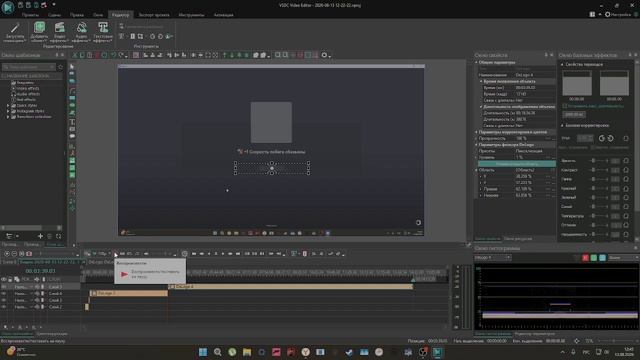Open the Экспорт проекта tab
The width and height of the screenshot is (640, 360).
click(154, 15)
